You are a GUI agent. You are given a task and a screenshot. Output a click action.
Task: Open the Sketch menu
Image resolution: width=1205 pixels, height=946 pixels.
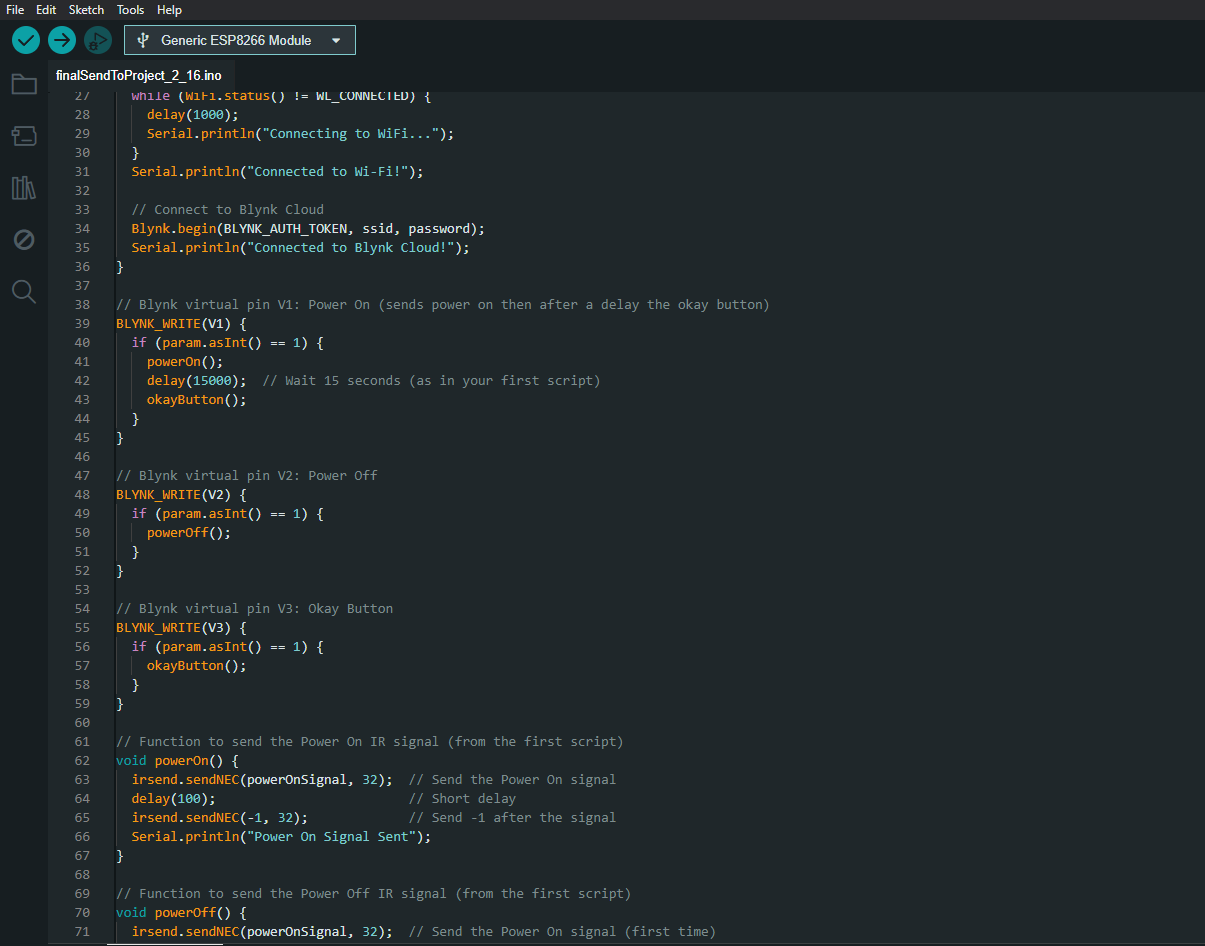tap(86, 10)
